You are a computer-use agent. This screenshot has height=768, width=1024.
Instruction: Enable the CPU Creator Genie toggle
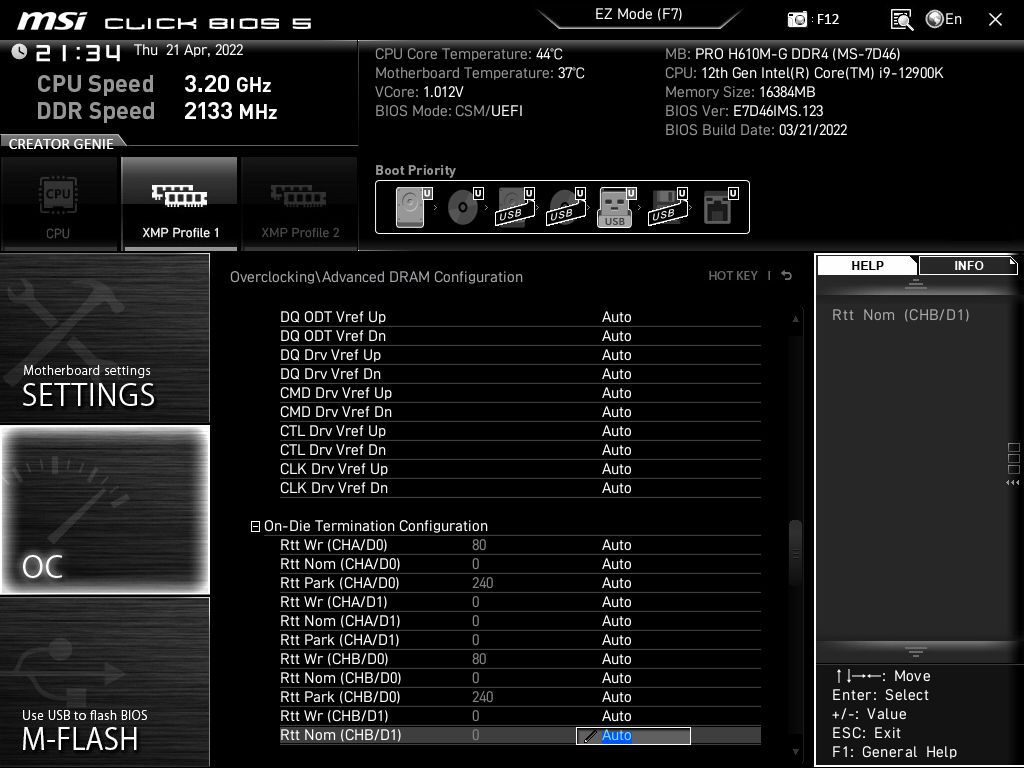point(58,204)
